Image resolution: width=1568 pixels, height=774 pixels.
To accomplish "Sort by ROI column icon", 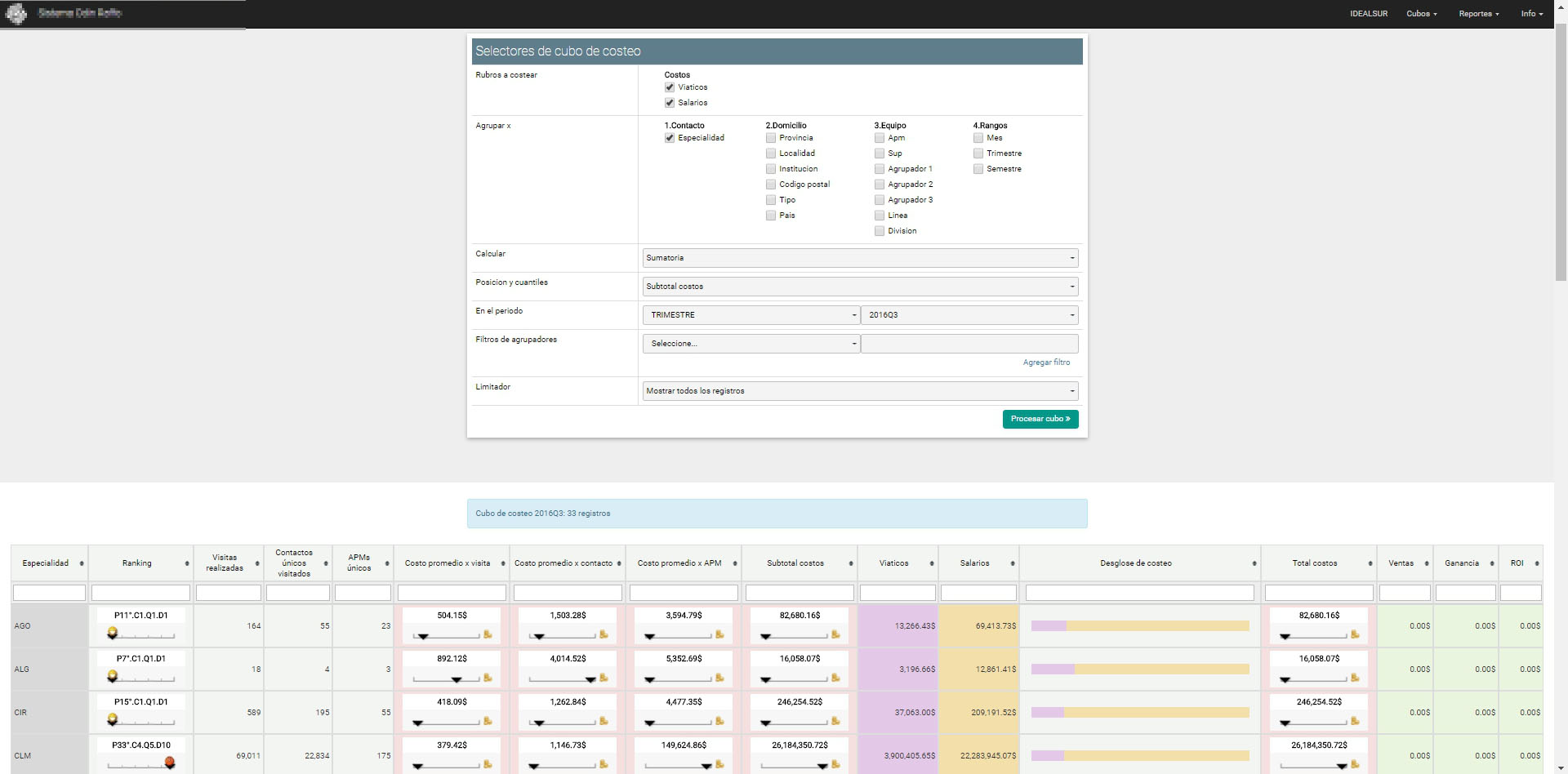I will pos(1537,563).
